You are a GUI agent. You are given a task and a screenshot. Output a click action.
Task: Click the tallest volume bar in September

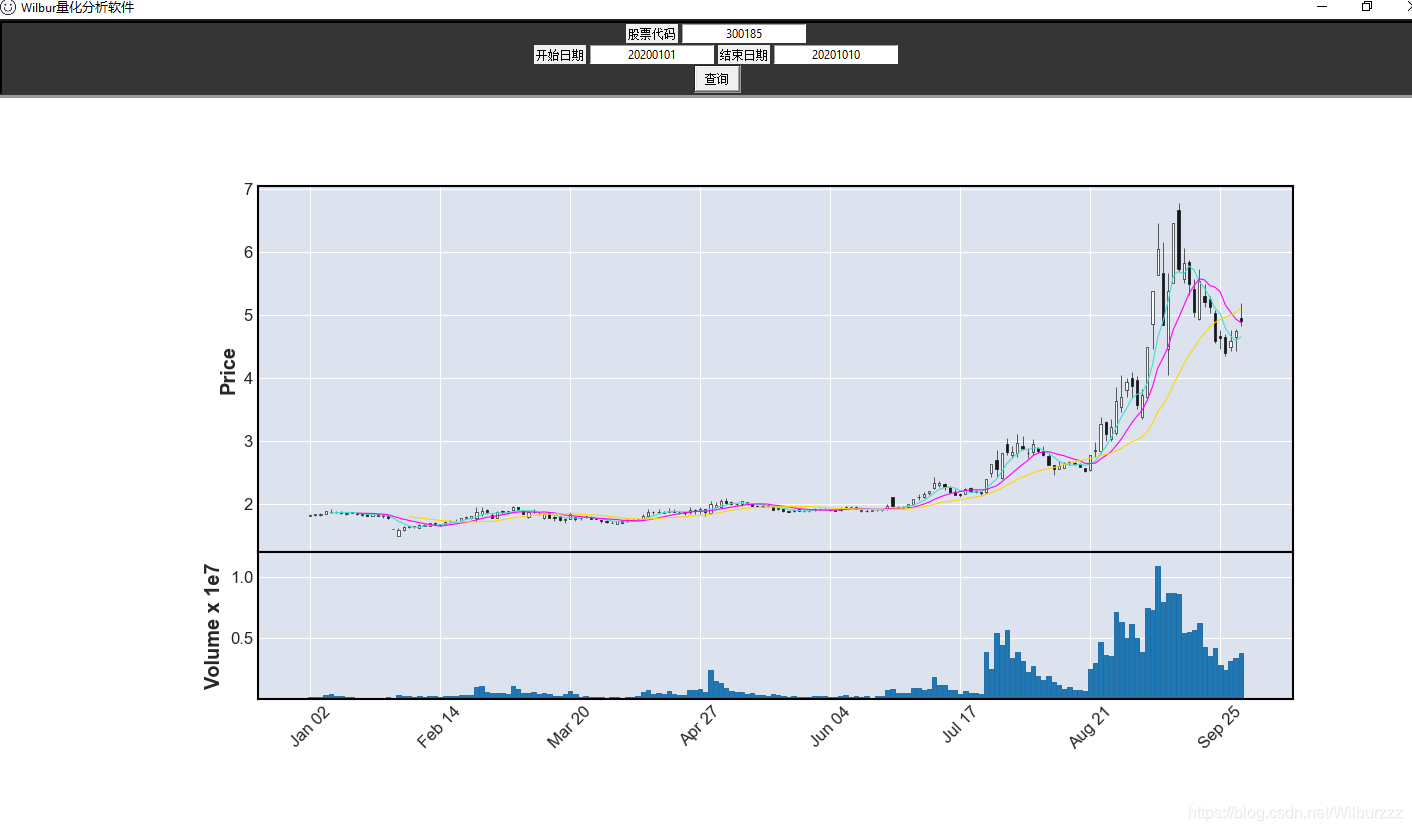[1158, 632]
